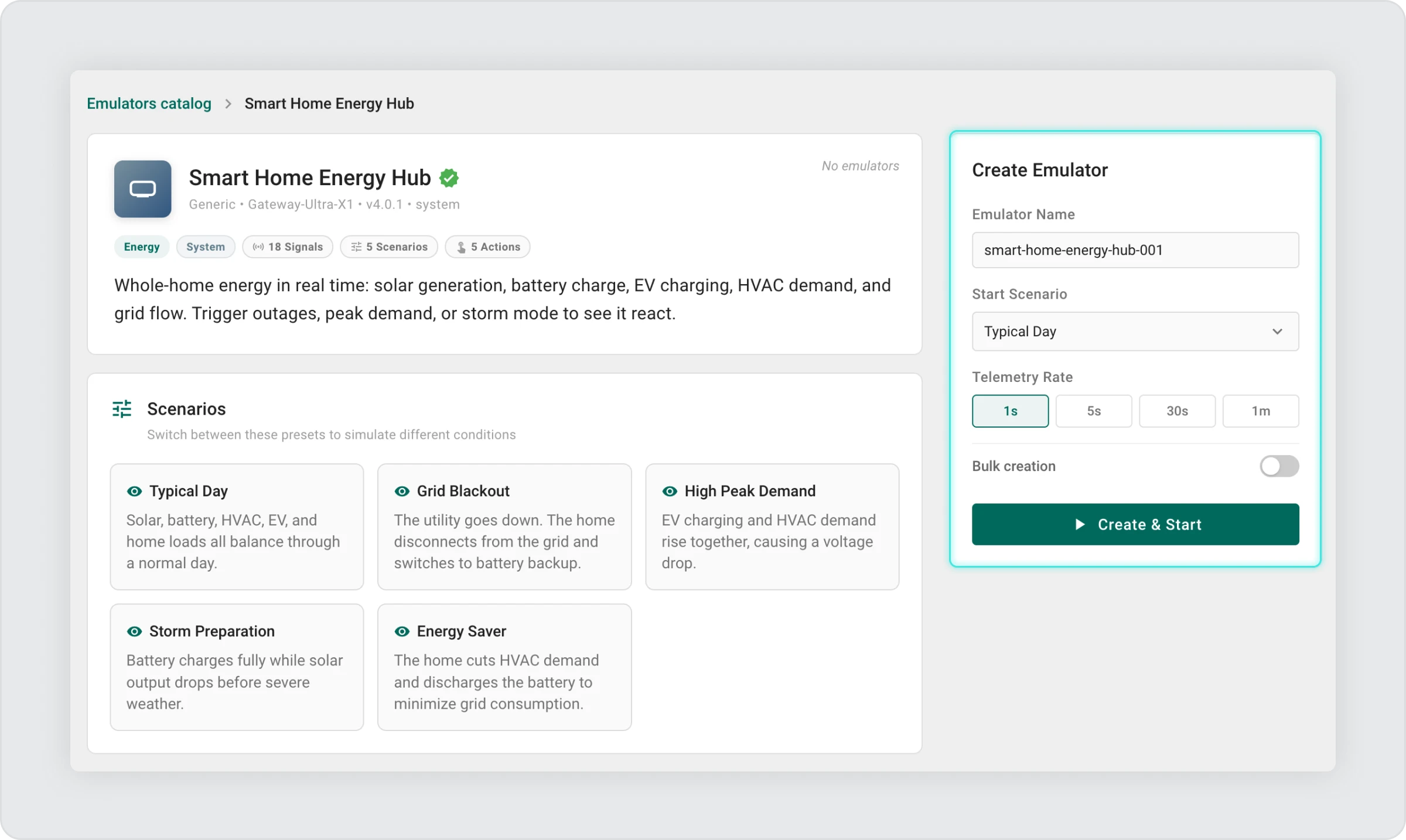Select the 5s telemetry rate
Viewport: 1406px width, 840px height.
coord(1093,411)
